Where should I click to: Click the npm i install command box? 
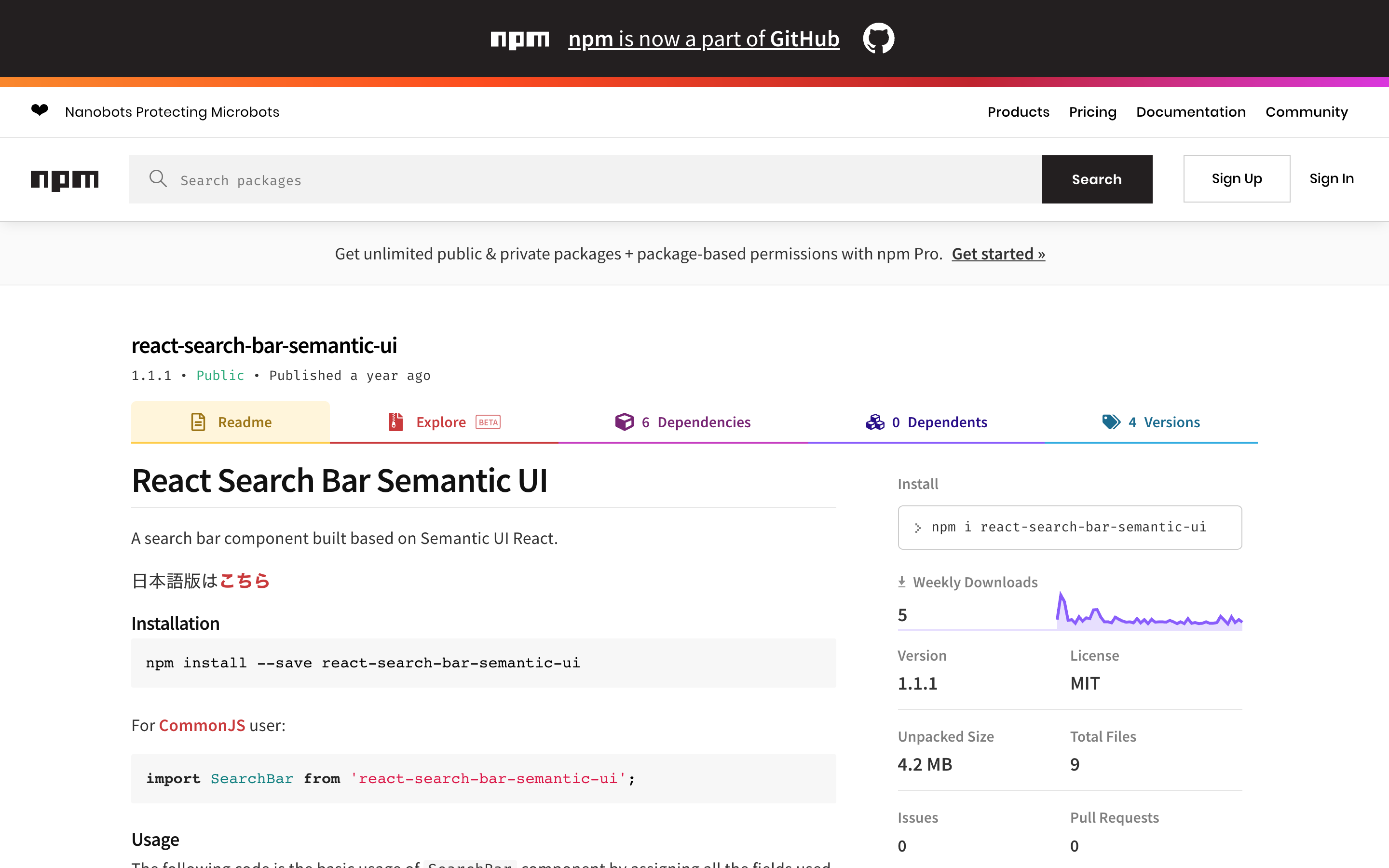point(1069,527)
